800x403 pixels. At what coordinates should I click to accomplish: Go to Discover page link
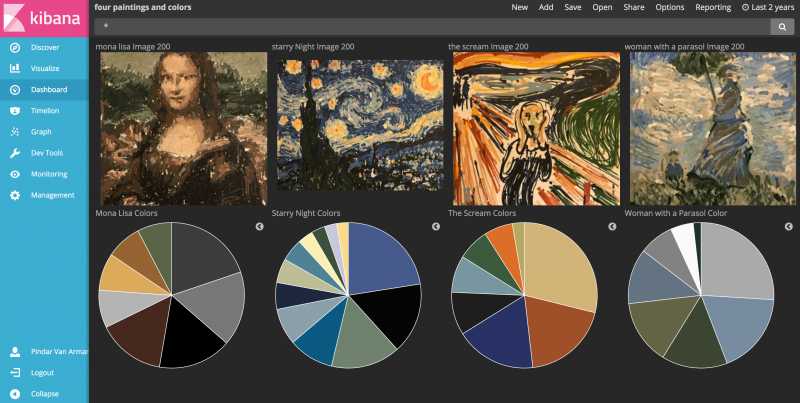point(45,47)
